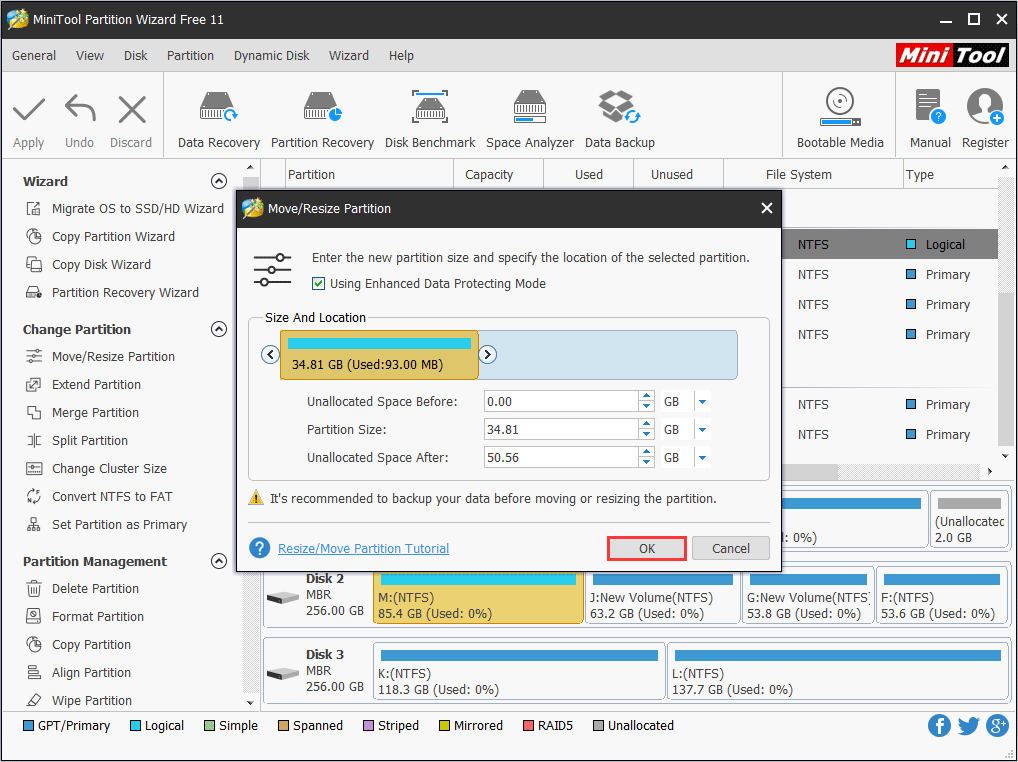Click the Apply checkmark icon
The height and width of the screenshot is (762, 1018).
point(29,109)
